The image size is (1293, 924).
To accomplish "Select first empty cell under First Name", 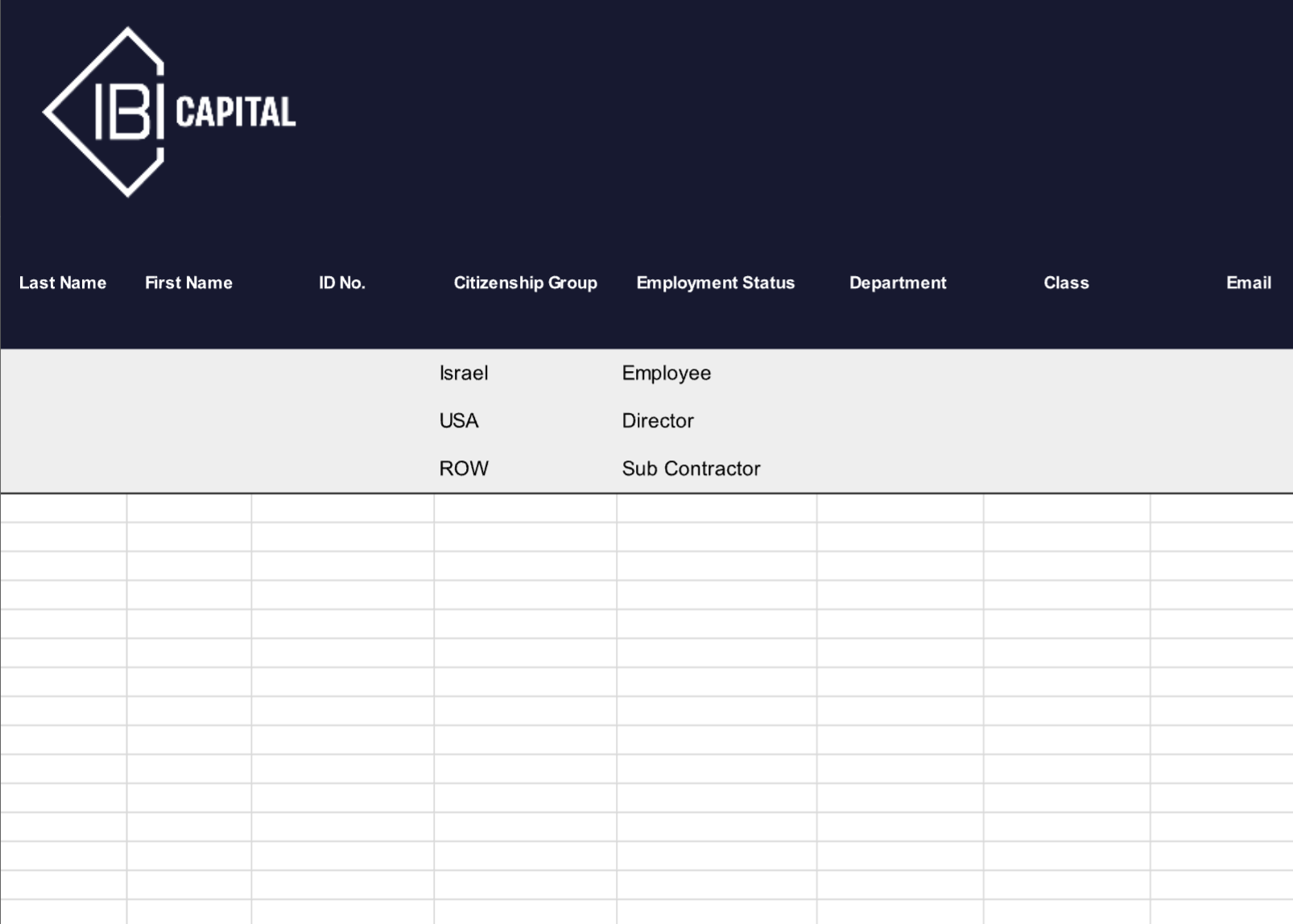I will (189, 508).
